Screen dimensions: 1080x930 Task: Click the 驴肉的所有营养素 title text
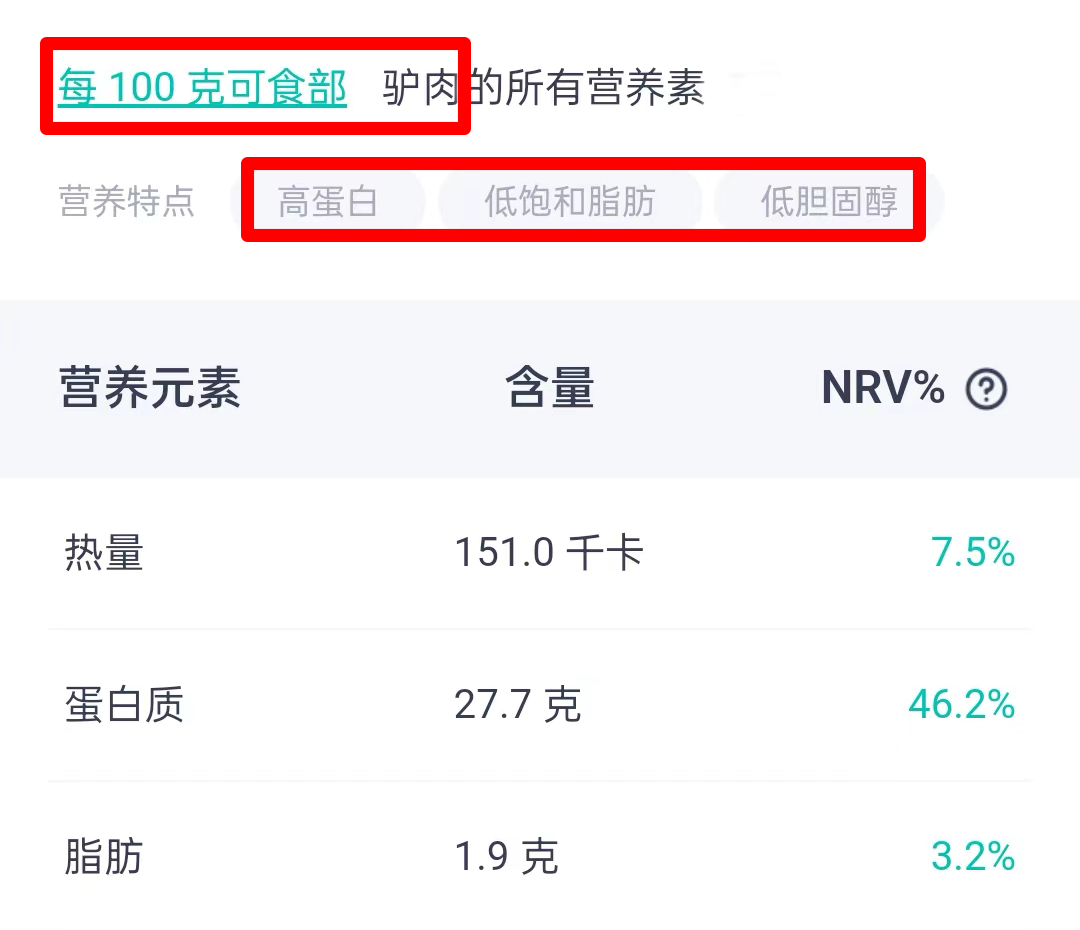point(544,88)
